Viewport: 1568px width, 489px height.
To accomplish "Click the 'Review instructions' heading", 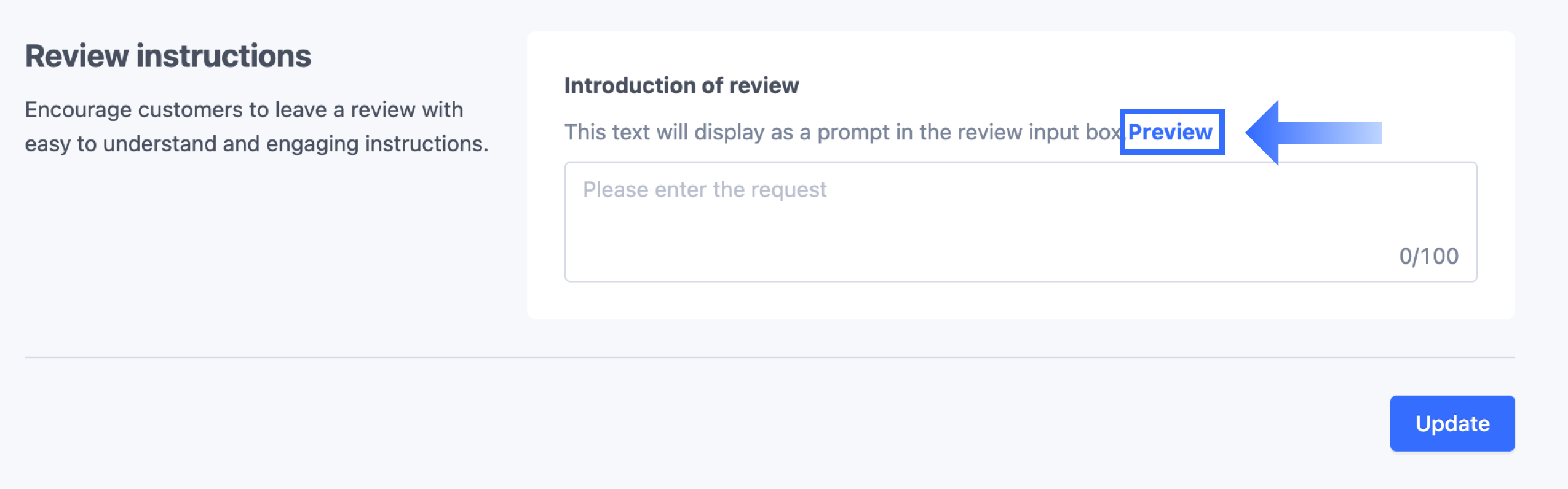I will [168, 57].
